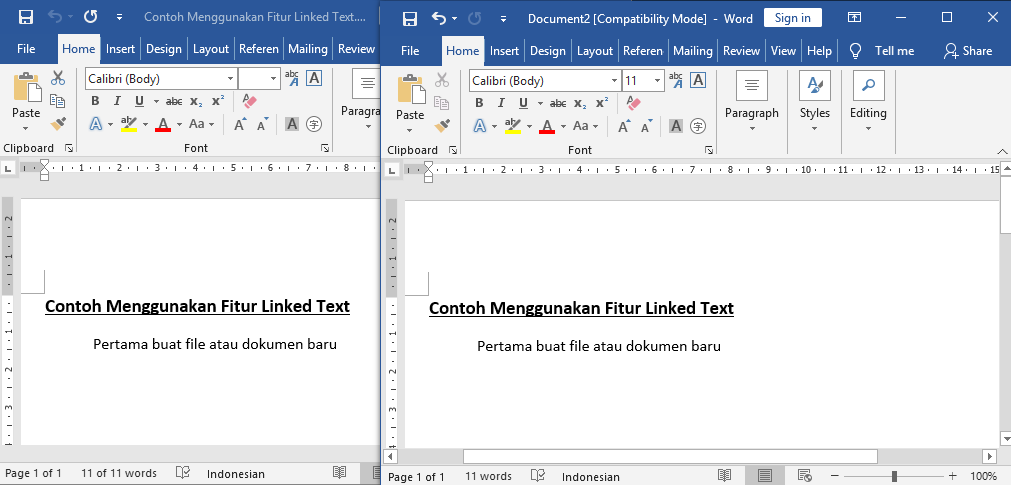
Task: Undo last action in Document2 window
Action: [x=439, y=19]
